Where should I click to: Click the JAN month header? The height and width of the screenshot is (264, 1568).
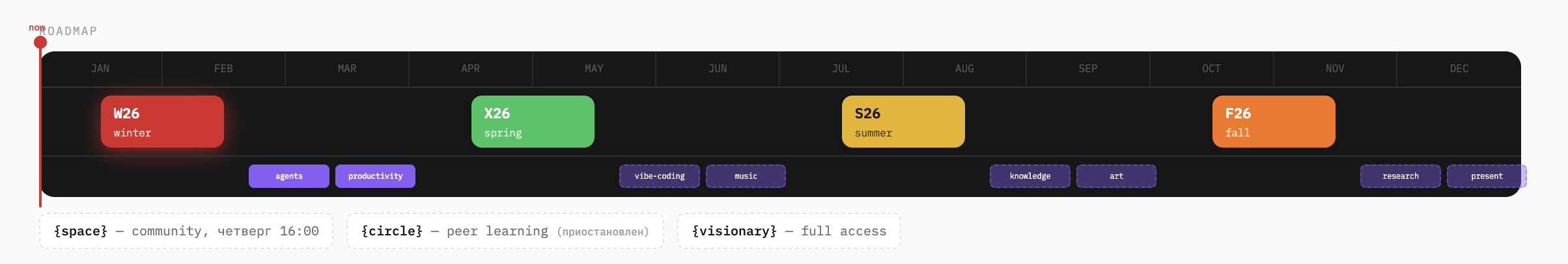[100, 69]
